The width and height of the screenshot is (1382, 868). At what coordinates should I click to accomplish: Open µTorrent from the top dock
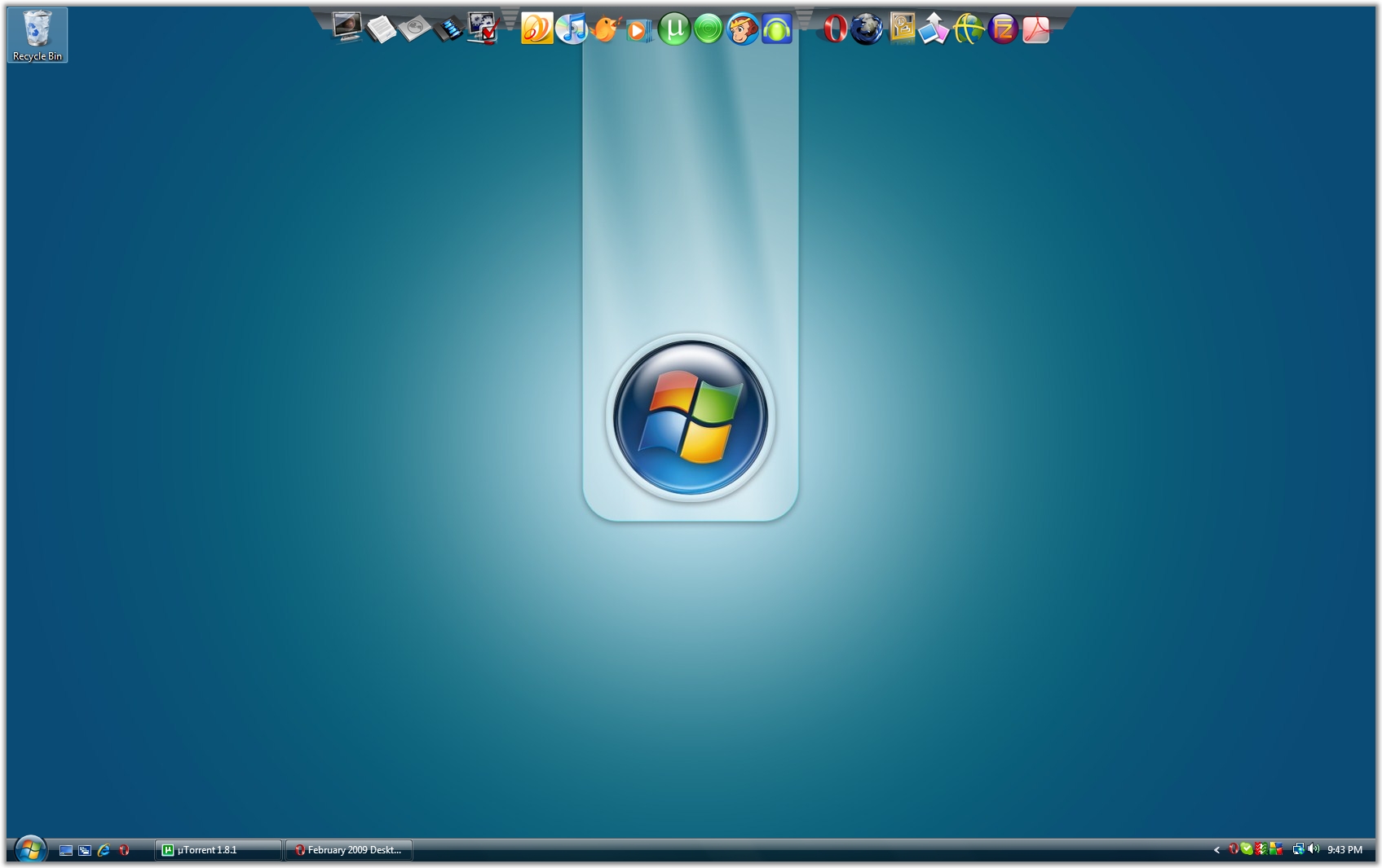[x=673, y=29]
